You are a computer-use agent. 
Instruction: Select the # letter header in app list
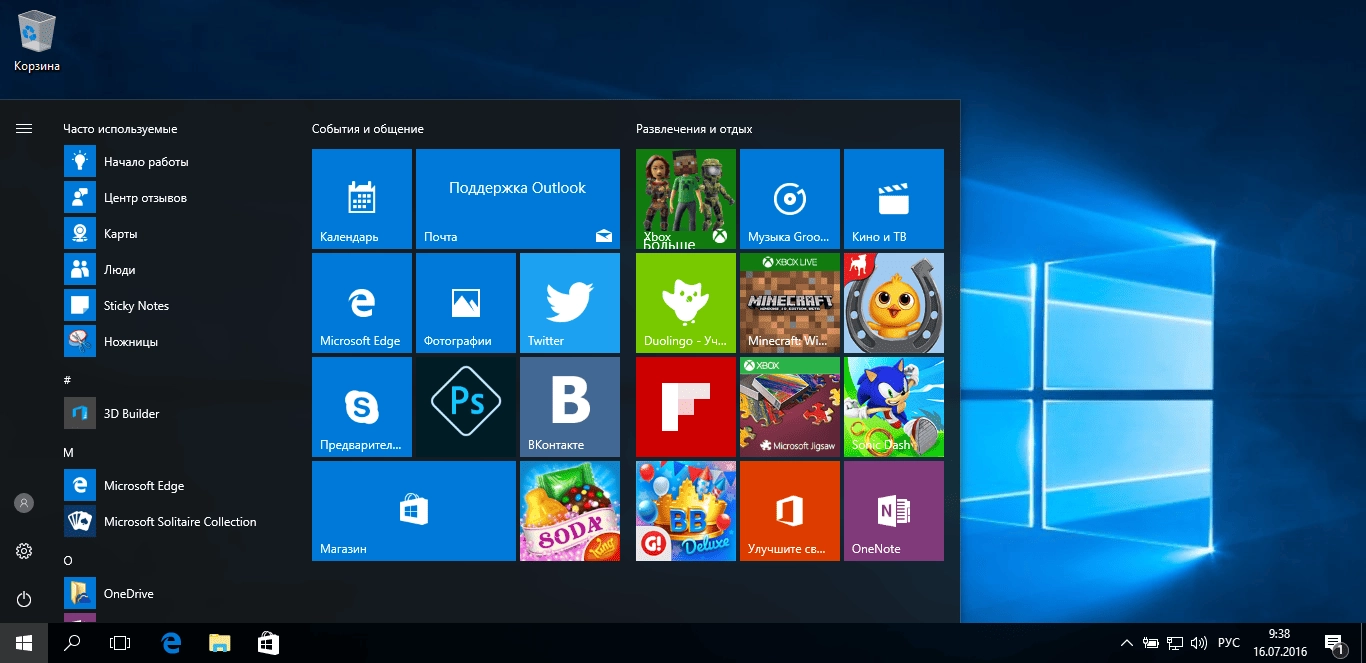tap(67, 380)
